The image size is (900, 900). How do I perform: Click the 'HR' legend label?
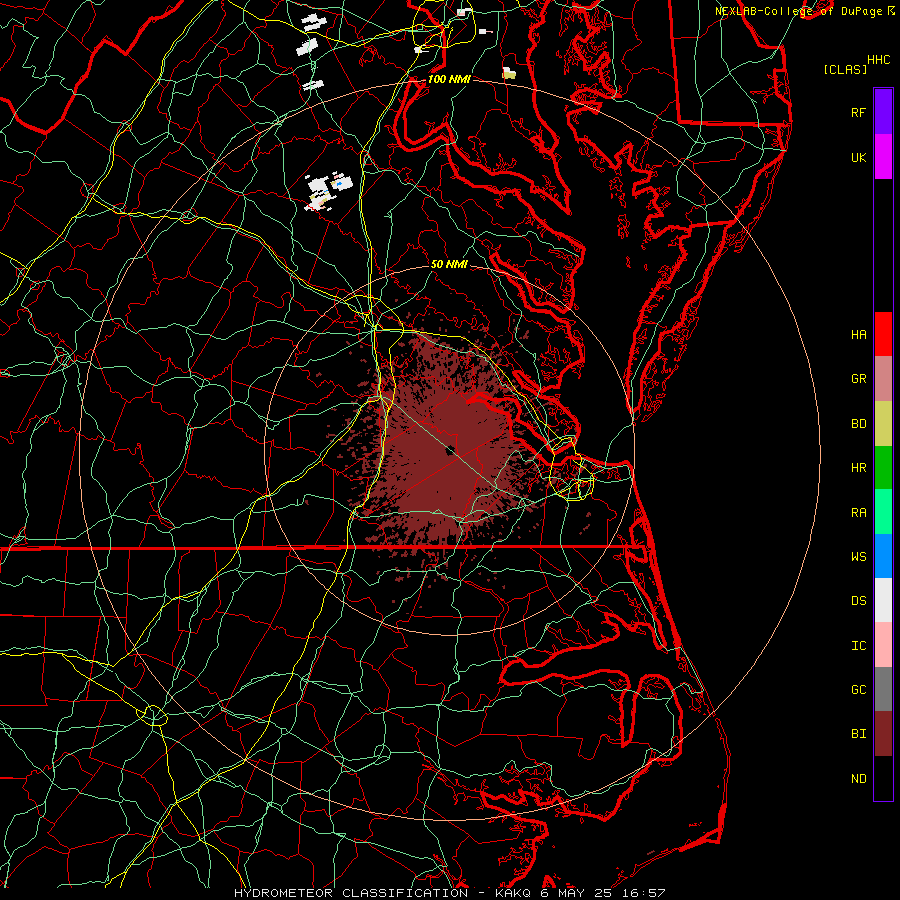point(858,468)
